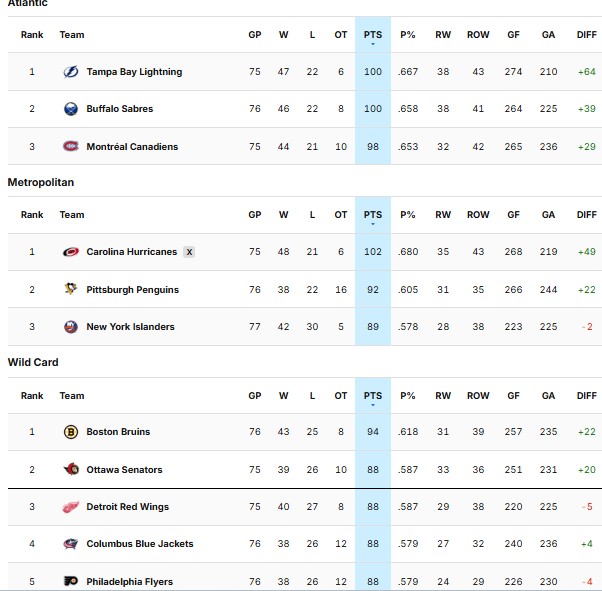
Task: Click the Metropolitan DIFF column header
Action: click(x=586, y=215)
